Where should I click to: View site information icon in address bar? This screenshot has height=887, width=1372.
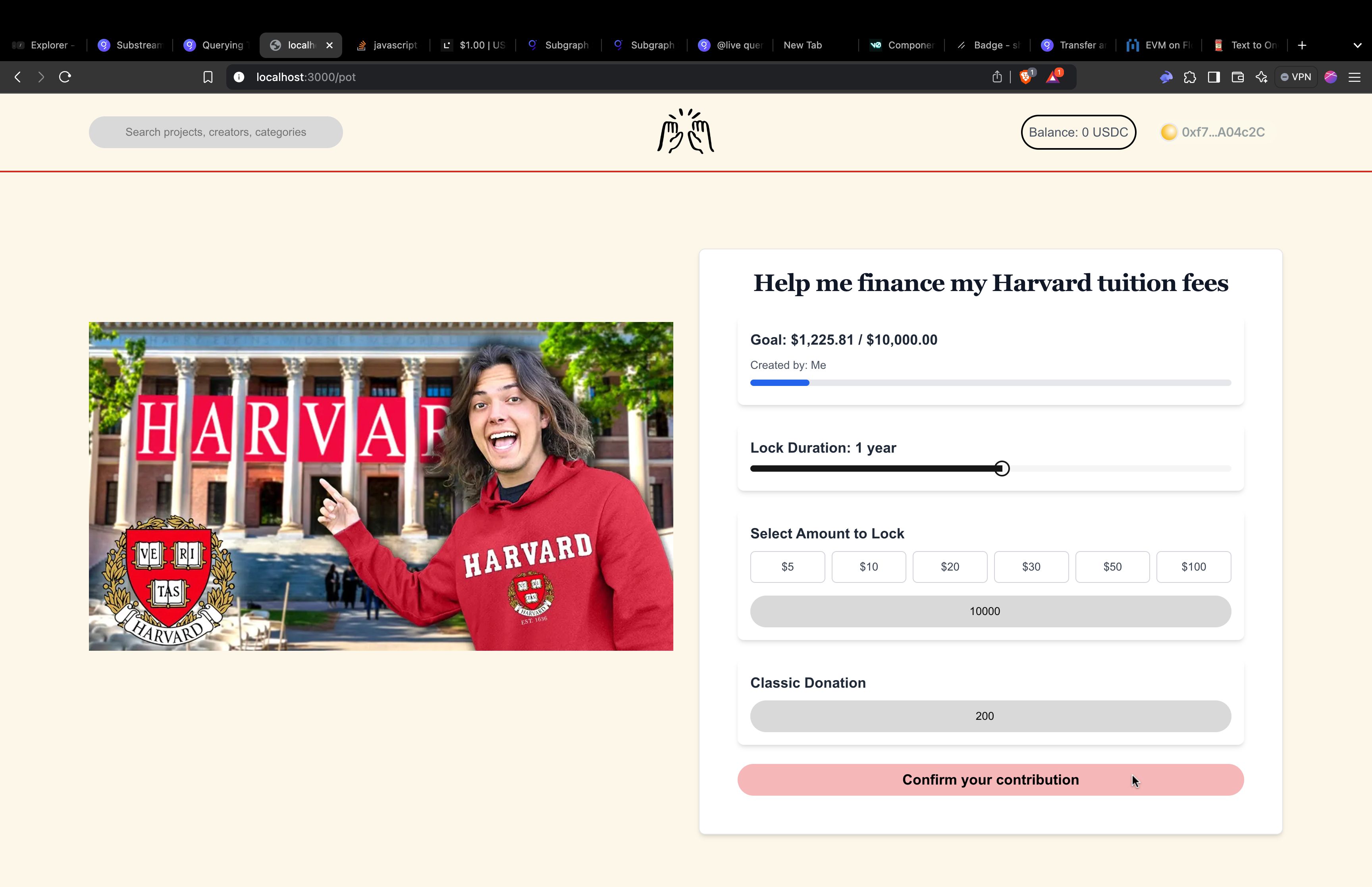(239, 77)
